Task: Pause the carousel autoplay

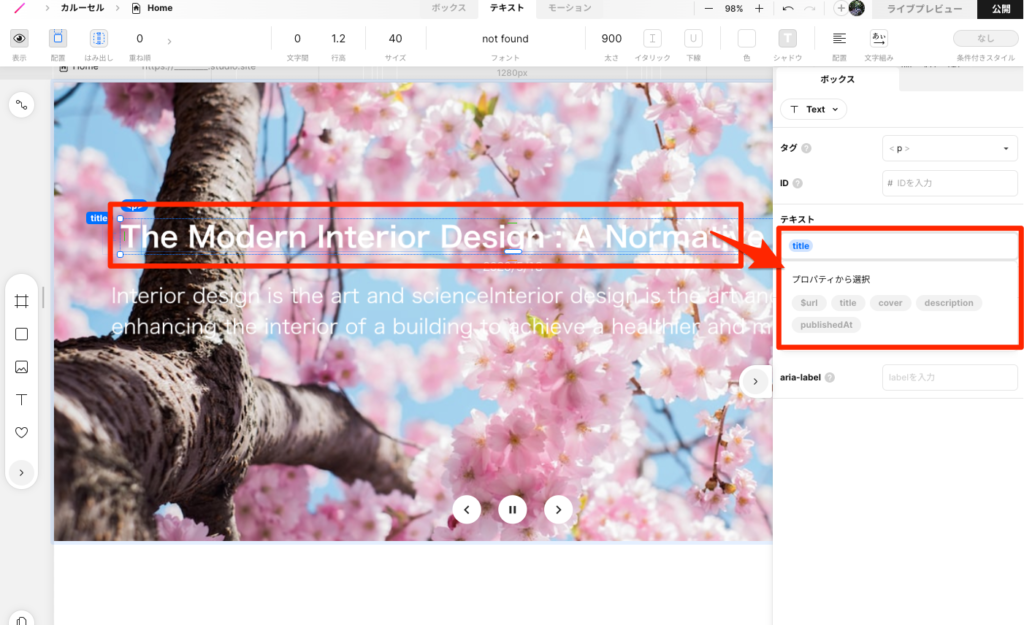Action: (x=513, y=509)
